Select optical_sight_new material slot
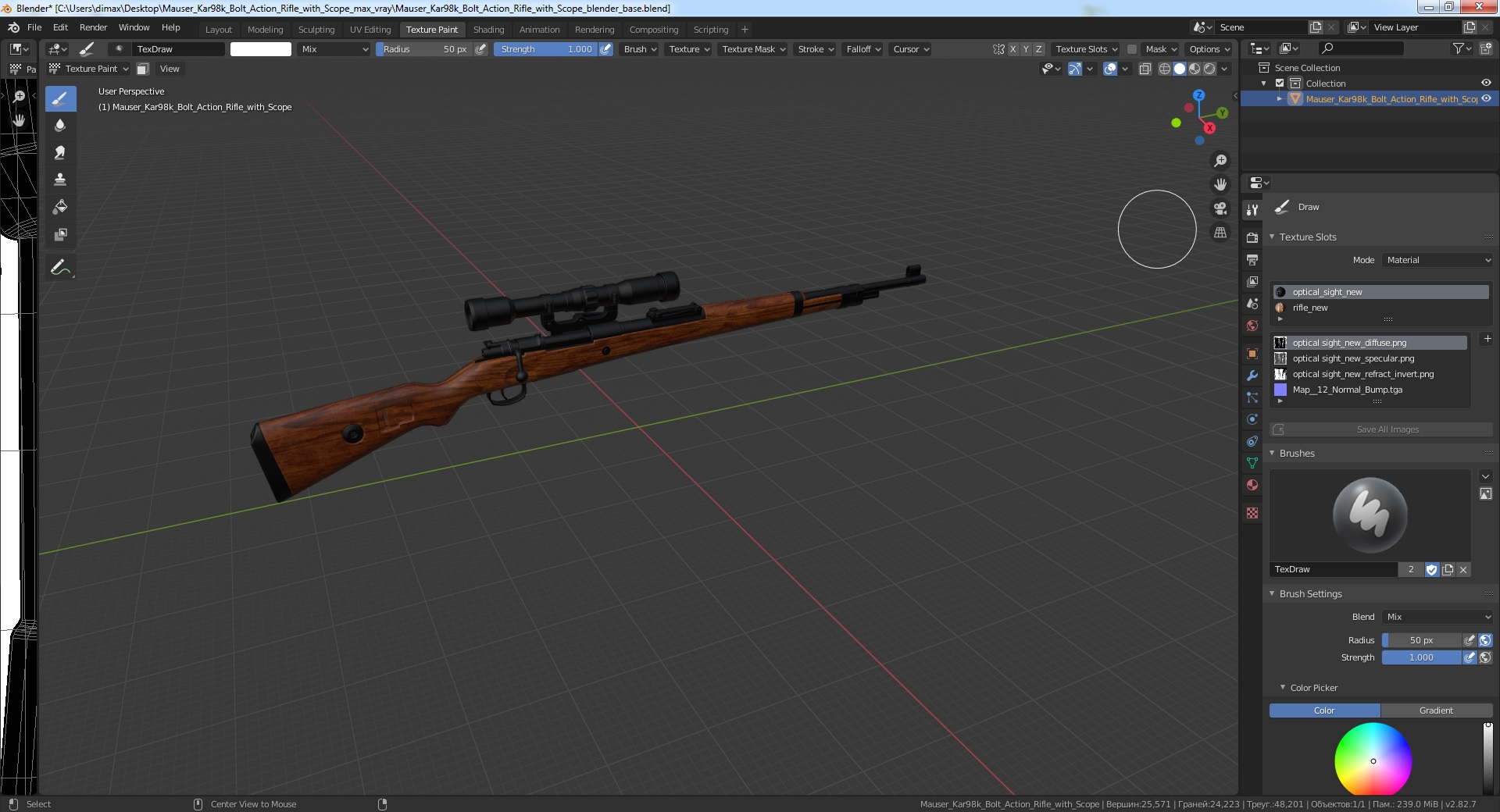1500x812 pixels. click(1380, 292)
